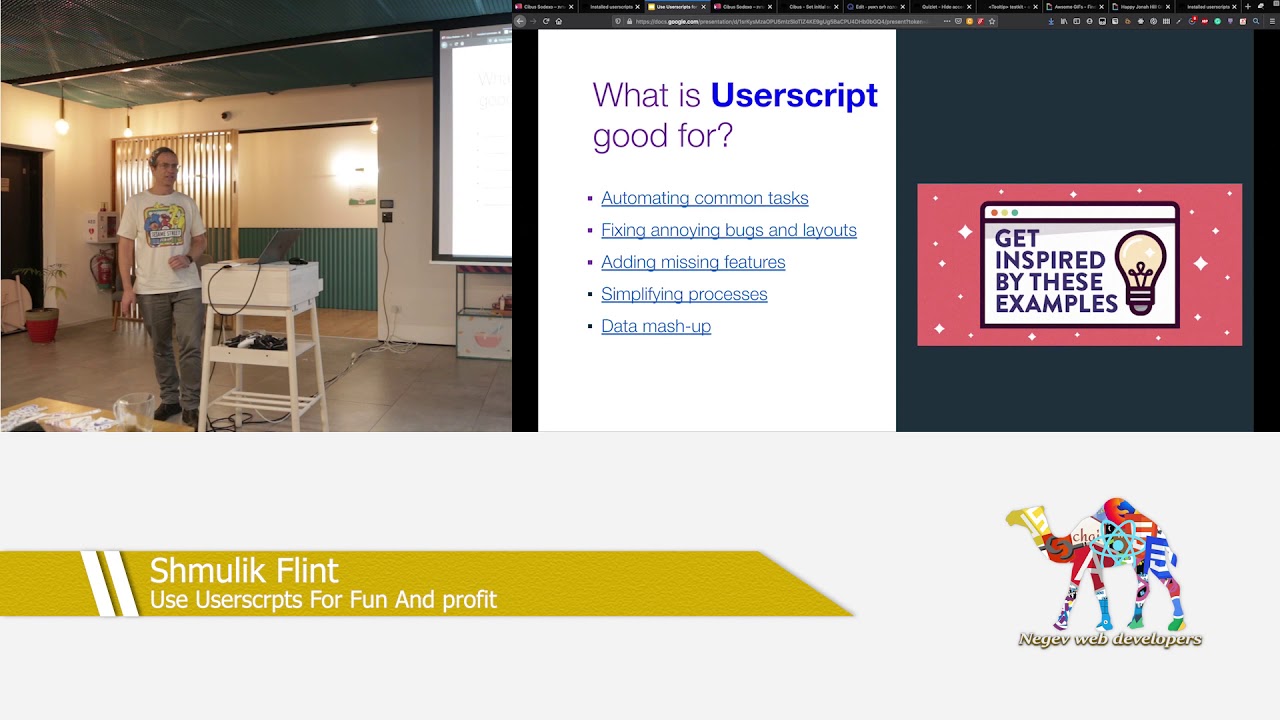Open the downloads arrow icon
The height and width of the screenshot is (720, 1280).
point(1051,21)
